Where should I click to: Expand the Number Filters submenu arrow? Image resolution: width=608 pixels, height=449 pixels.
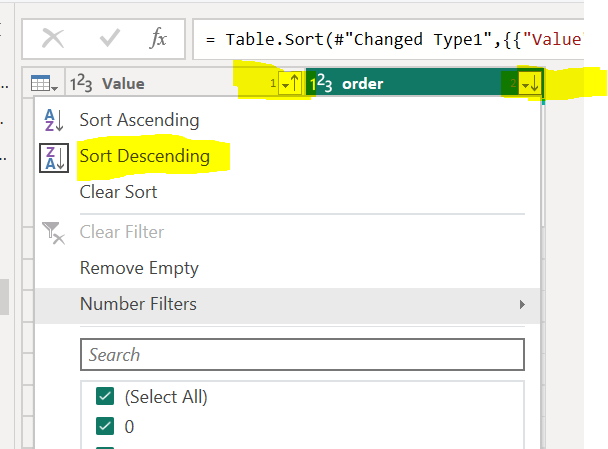click(522, 305)
